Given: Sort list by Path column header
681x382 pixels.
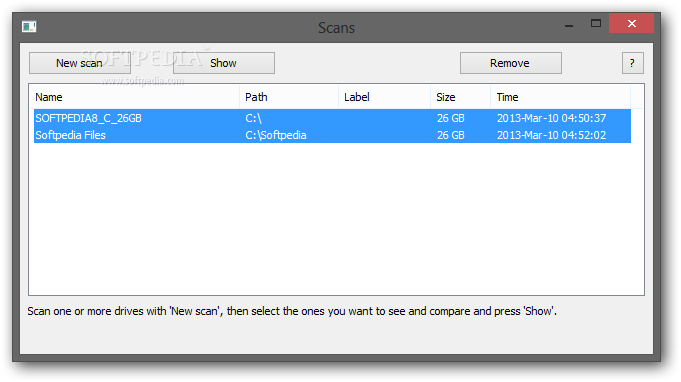Looking at the screenshot, I should click(x=289, y=97).
